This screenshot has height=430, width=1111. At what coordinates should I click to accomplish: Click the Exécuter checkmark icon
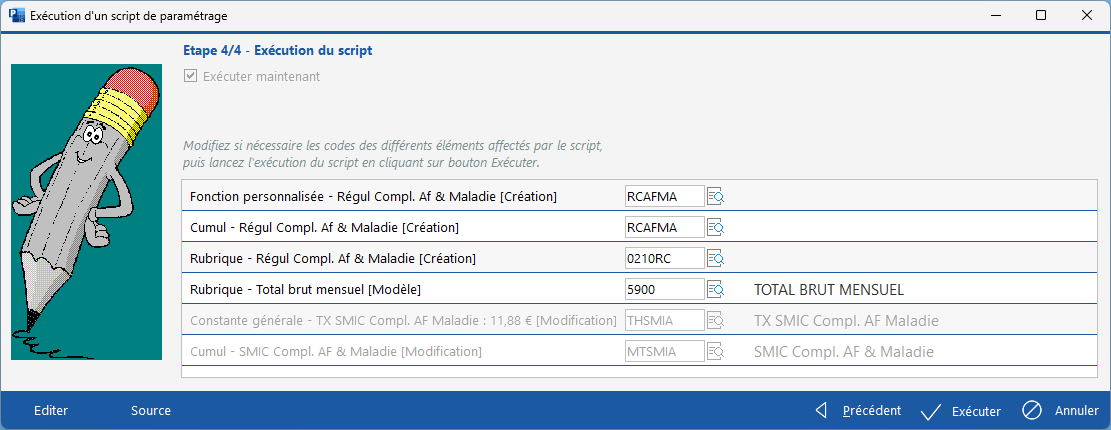pos(931,411)
